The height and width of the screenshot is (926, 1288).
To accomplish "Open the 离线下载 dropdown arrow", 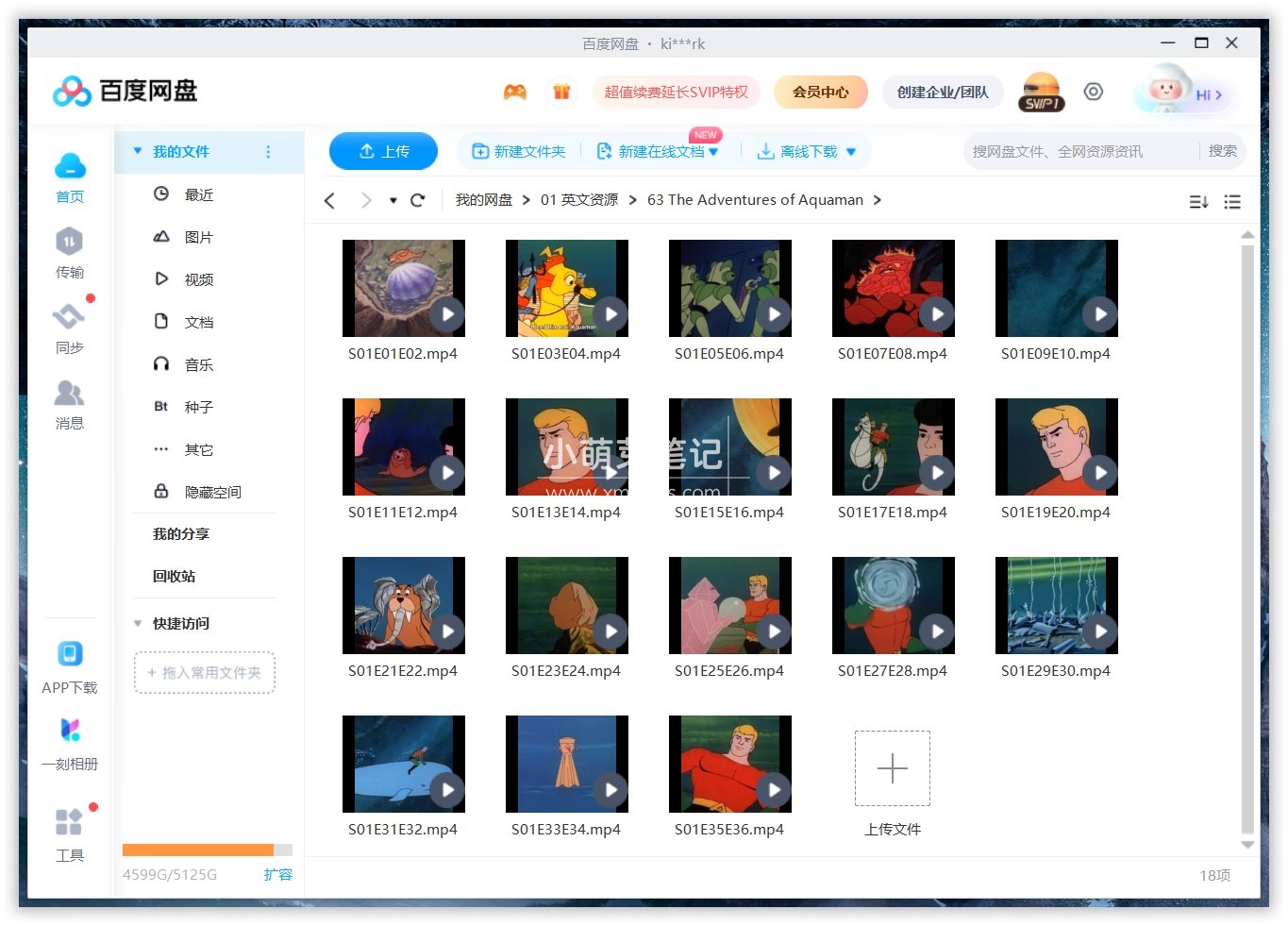I will point(852,151).
